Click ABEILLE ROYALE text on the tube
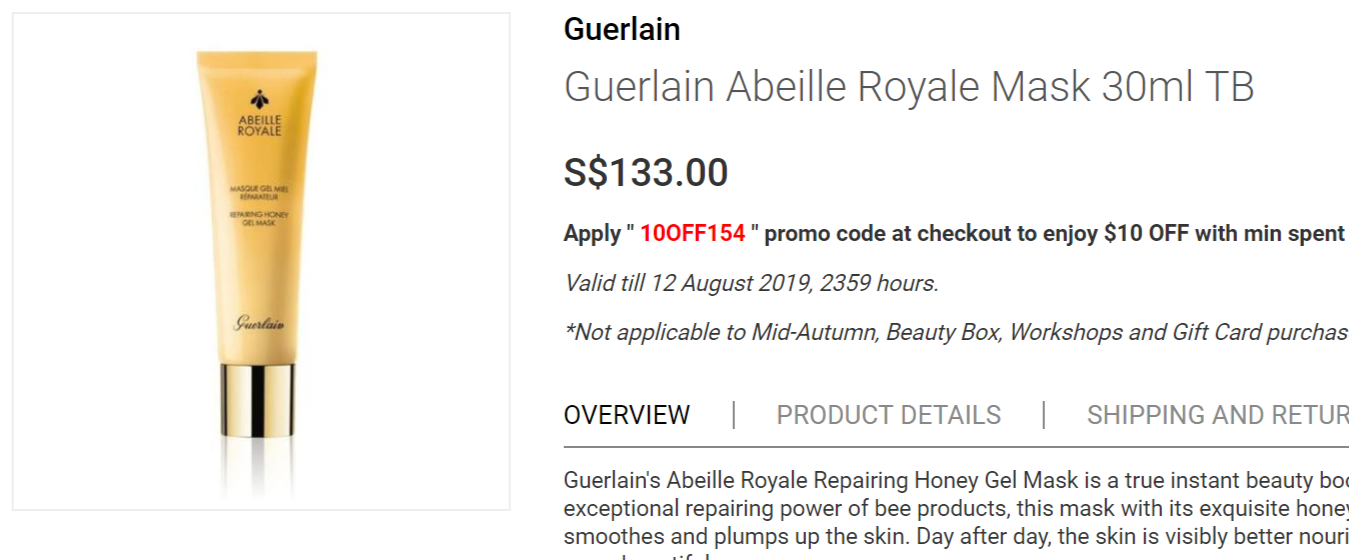This screenshot has width=1349, height=560. click(260, 126)
